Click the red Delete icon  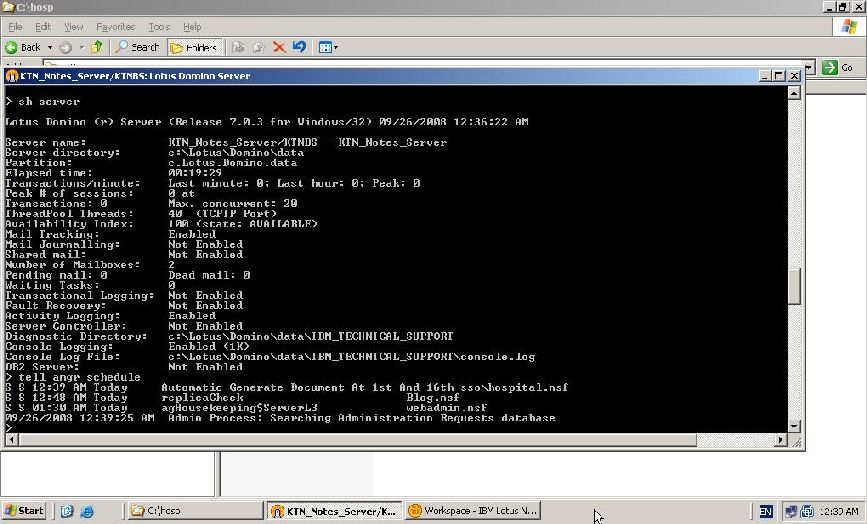coord(279,48)
